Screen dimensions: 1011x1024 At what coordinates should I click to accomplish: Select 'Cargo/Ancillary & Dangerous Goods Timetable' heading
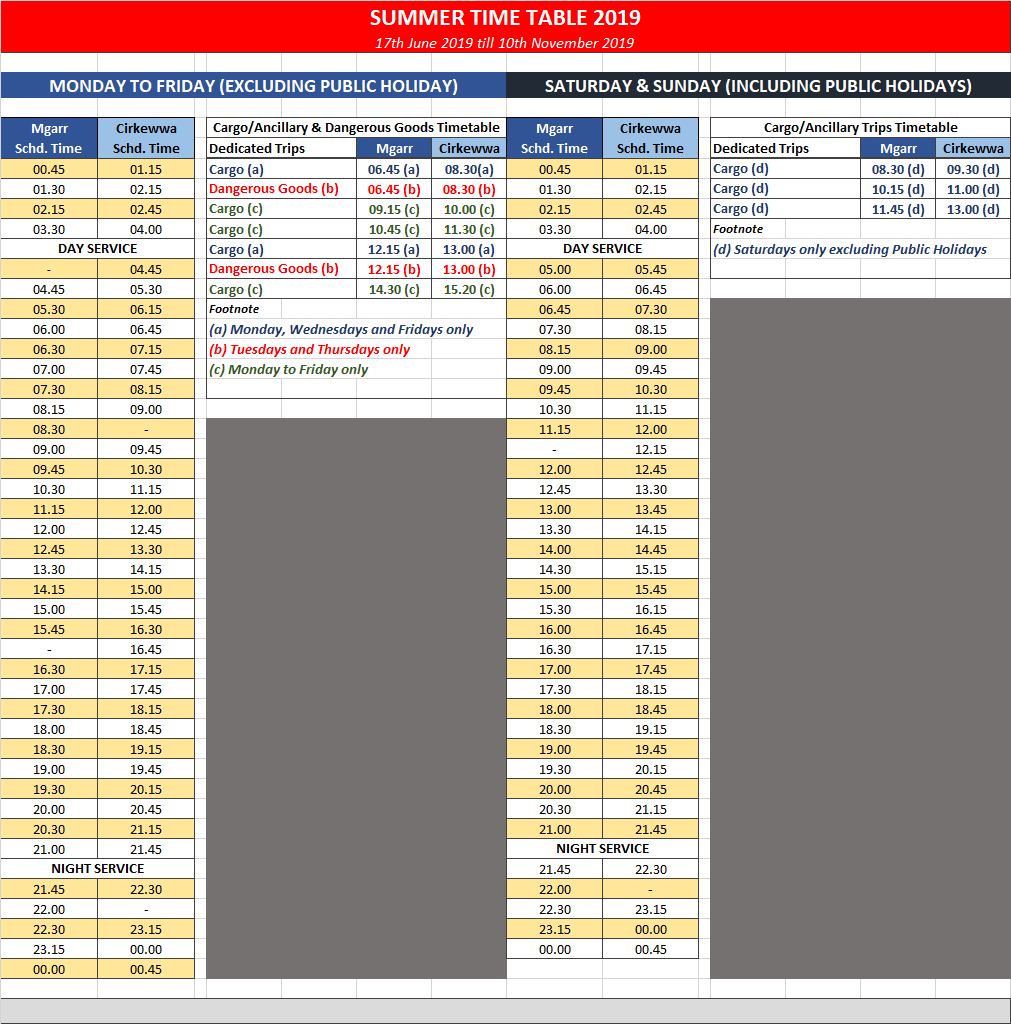pos(356,127)
